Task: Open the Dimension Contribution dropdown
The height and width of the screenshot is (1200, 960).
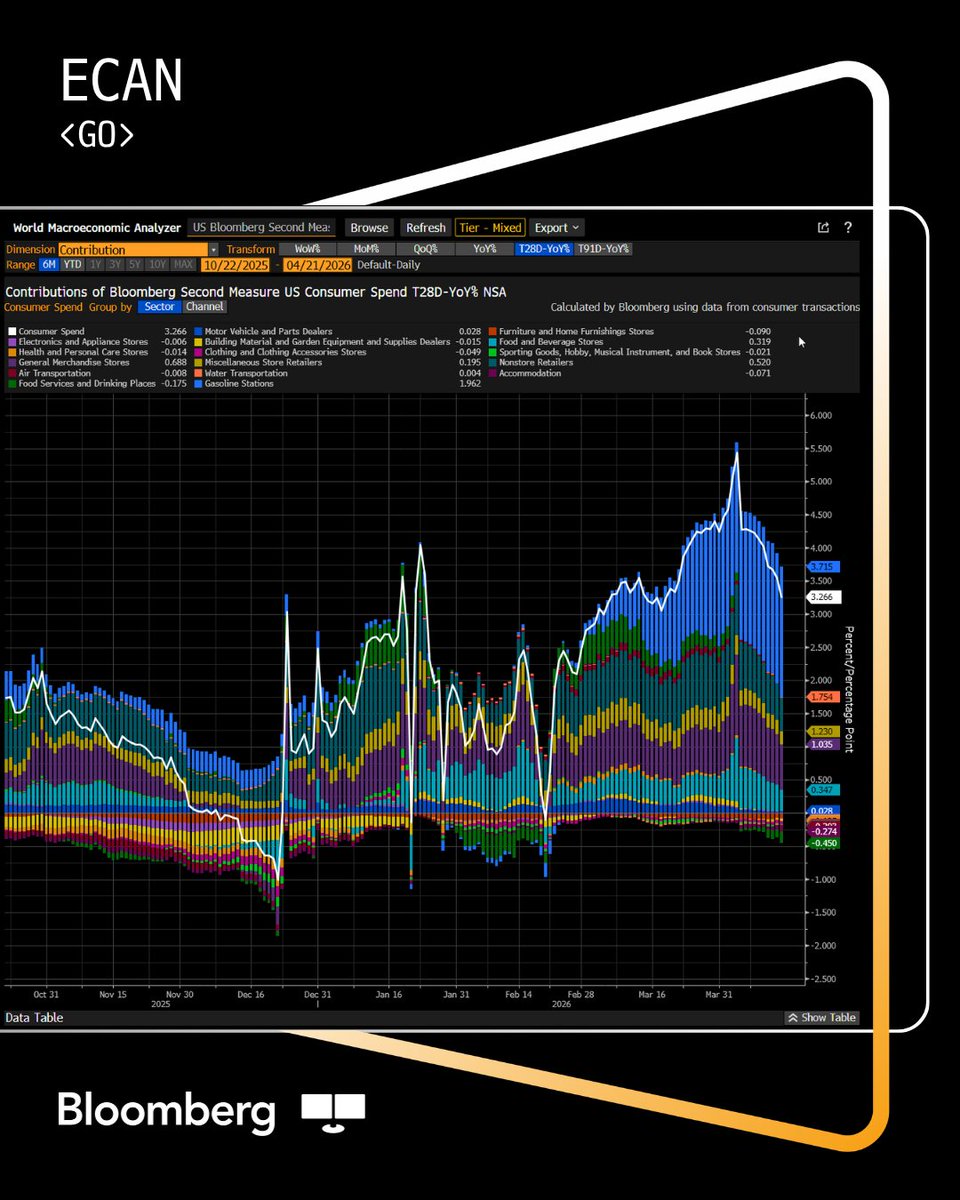Action: tap(138, 249)
